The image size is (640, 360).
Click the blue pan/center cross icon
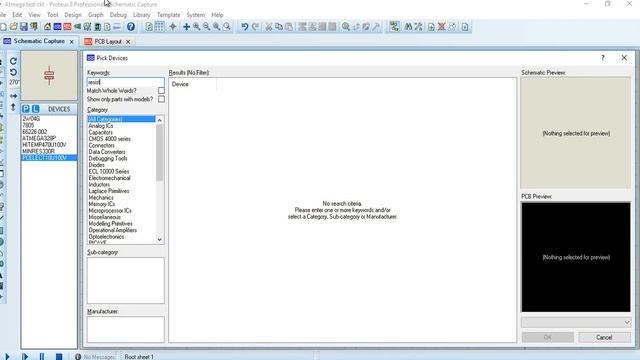(x=186, y=27)
